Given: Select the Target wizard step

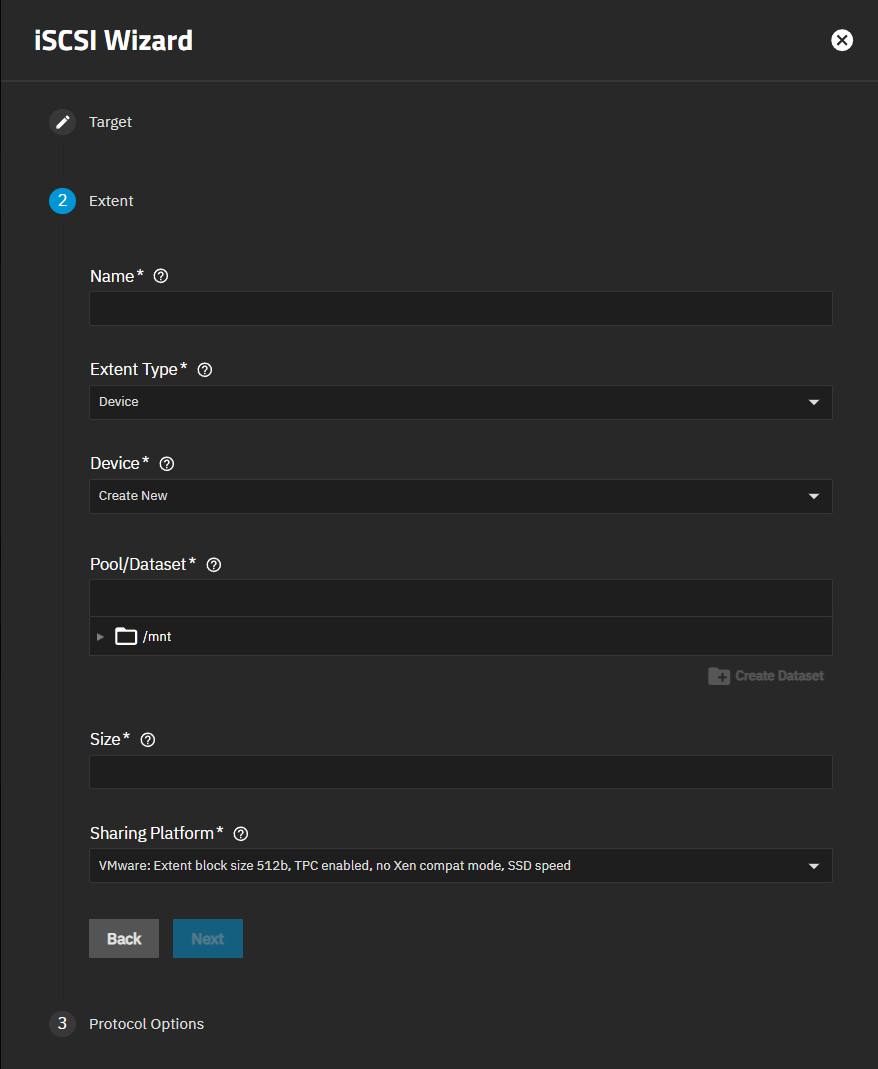Looking at the screenshot, I should pos(110,121).
